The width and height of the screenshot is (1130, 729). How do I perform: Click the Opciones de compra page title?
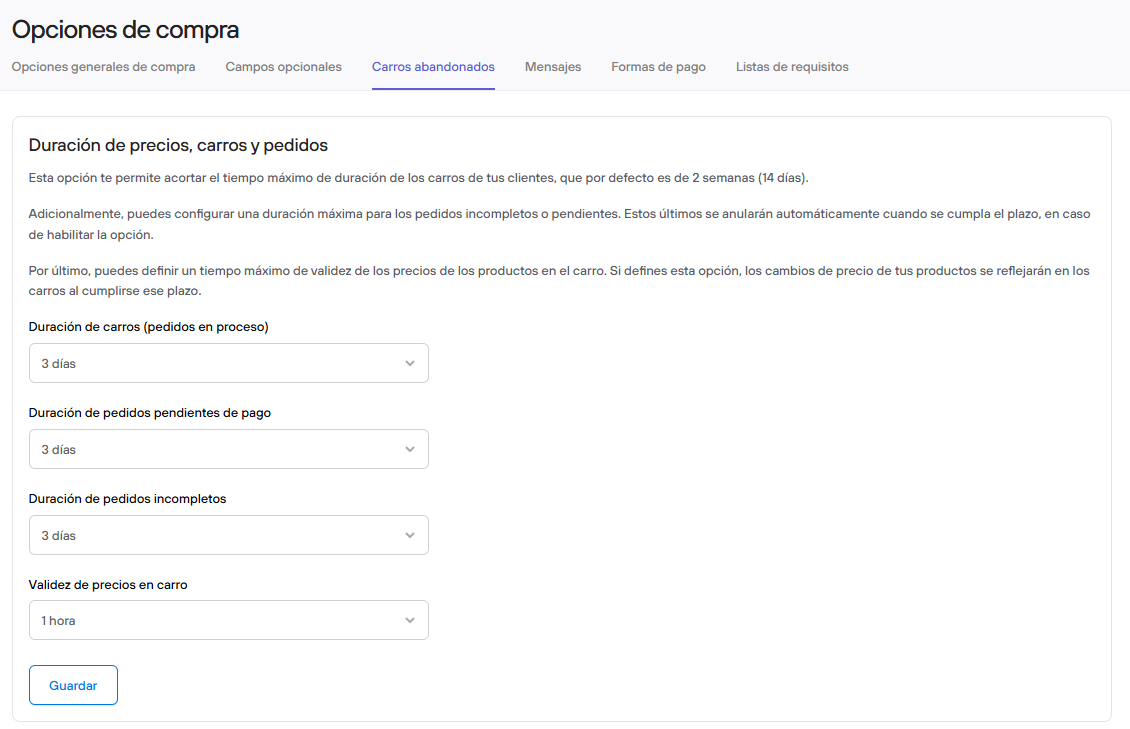pyautogui.click(x=125, y=30)
